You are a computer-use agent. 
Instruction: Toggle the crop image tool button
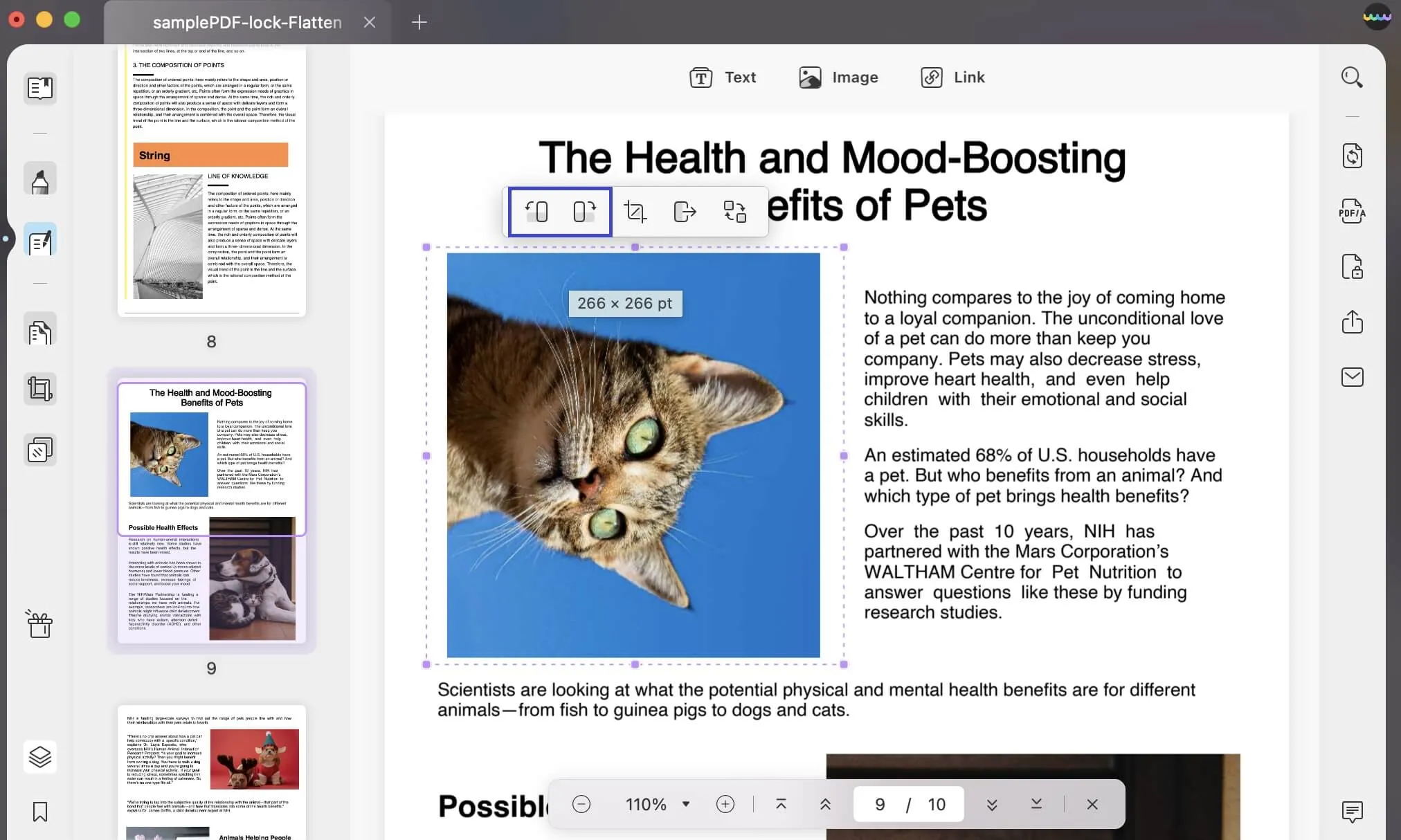[635, 211]
